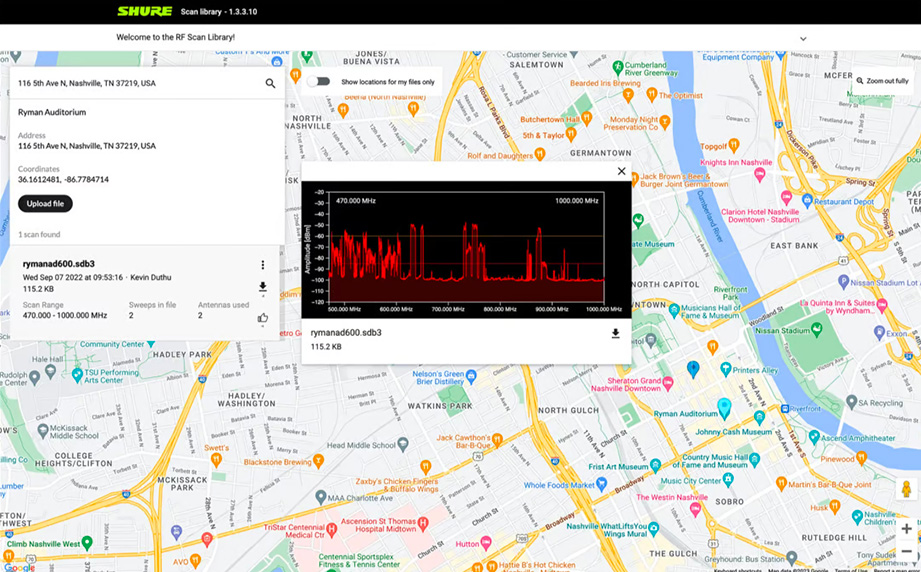
Task: Click the TSU Performing Arts Center marker
Action: click(x=77, y=375)
